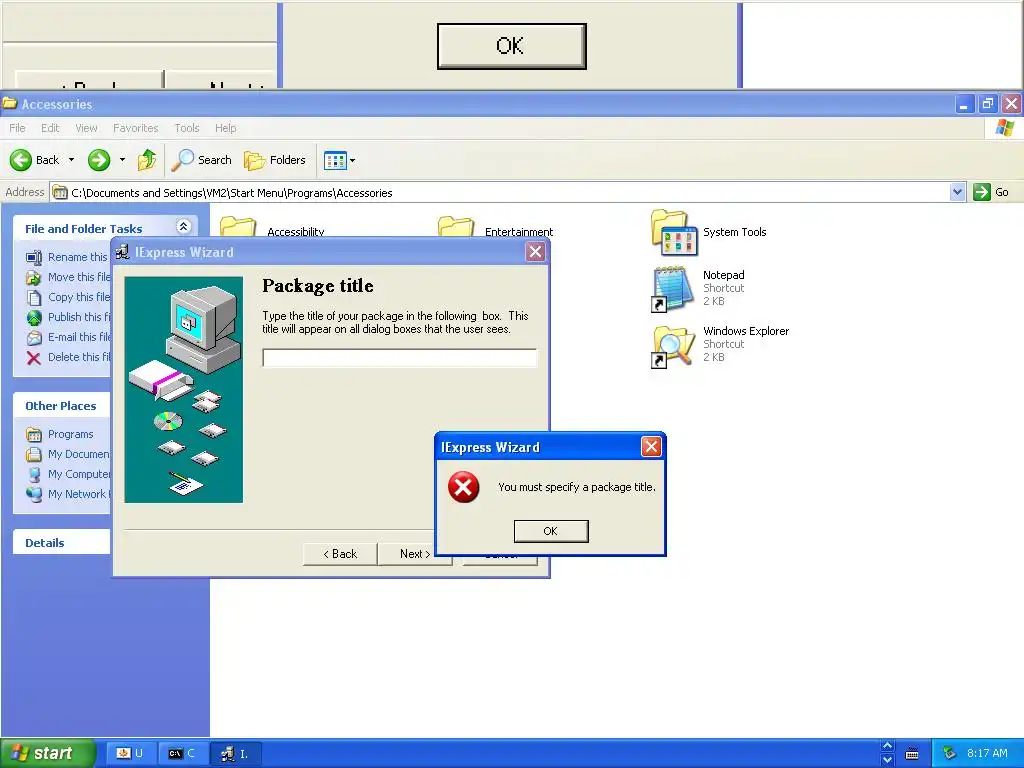
Task: Collapse the File and Folder Tasks panel
Action: (x=184, y=227)
